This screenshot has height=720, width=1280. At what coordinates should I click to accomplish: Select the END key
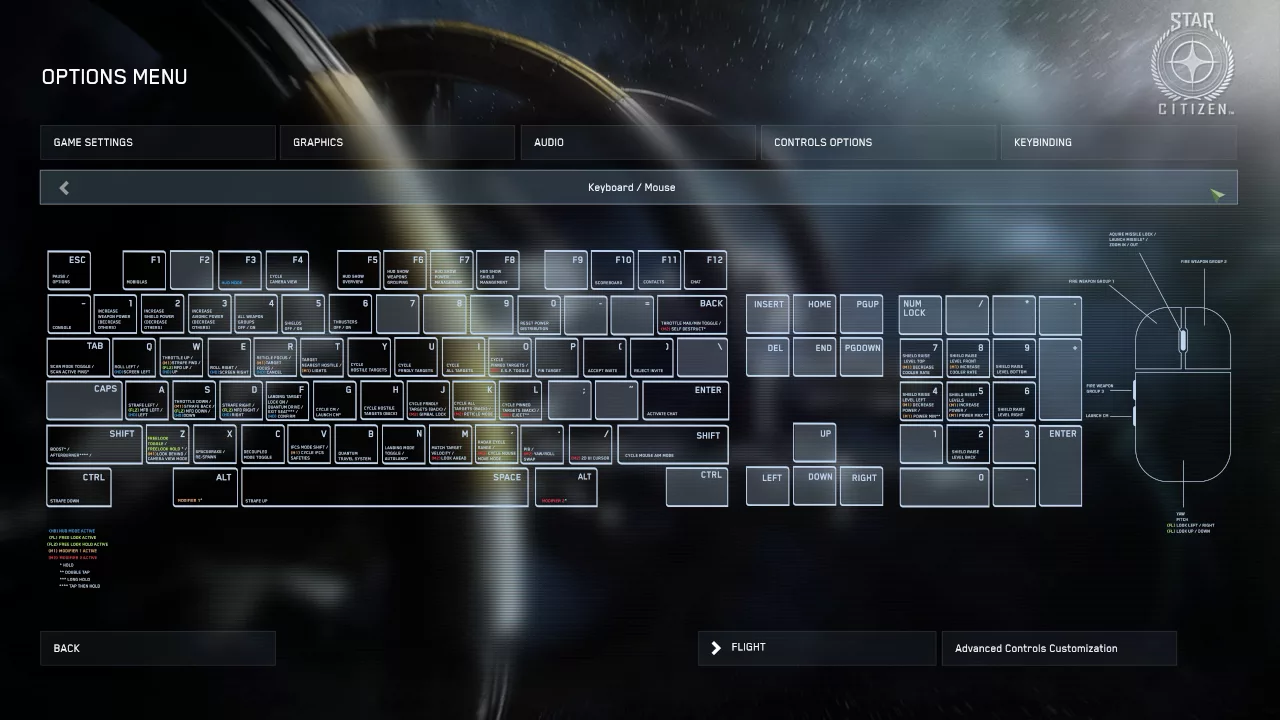(815, 357)
